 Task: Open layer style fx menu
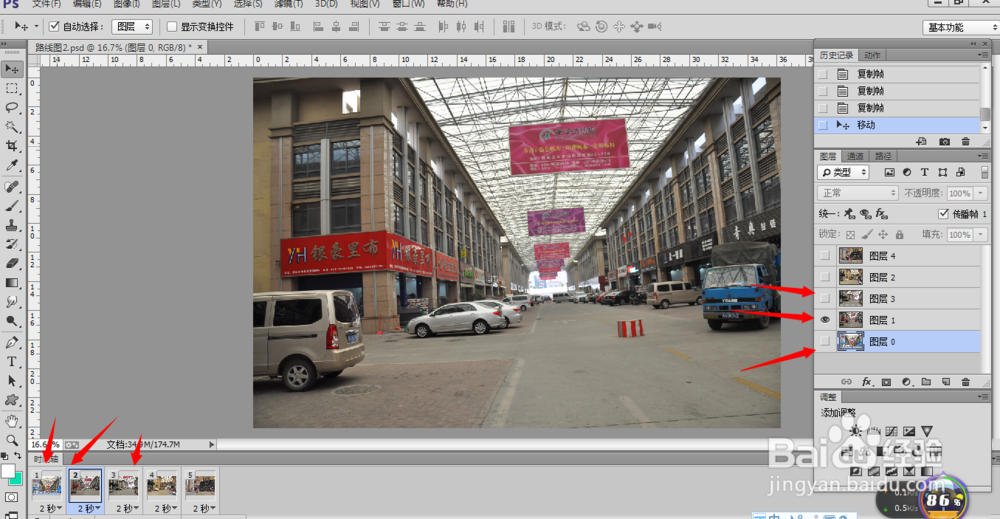(x=867, y=382)
